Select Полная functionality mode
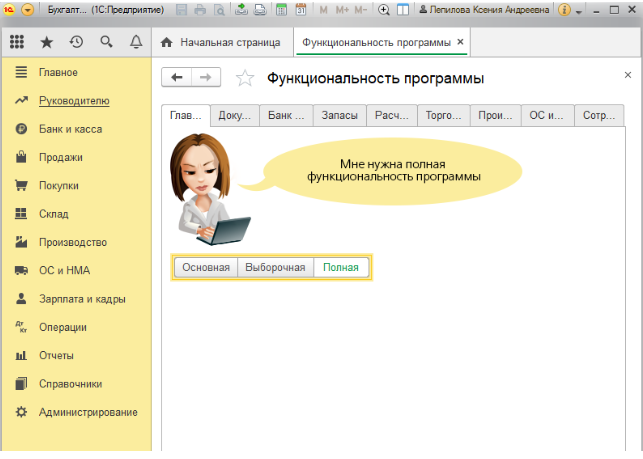The image size is (643, 459). coord(341,267)
